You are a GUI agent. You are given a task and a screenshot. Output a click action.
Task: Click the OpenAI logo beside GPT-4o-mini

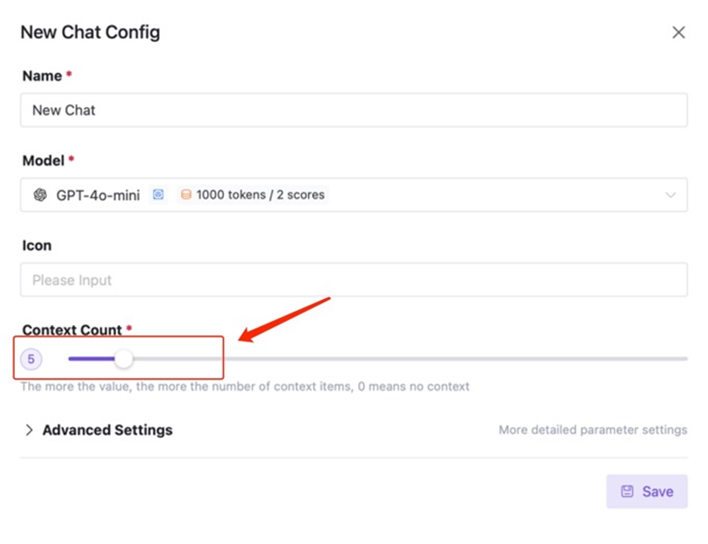point(40,195)
